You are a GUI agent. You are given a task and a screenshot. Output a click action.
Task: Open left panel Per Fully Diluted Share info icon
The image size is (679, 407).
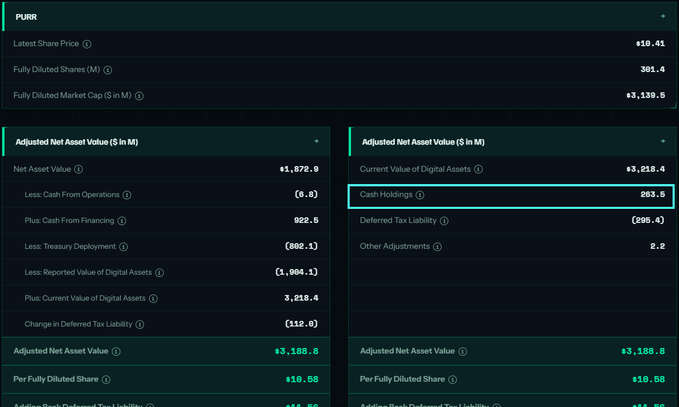[x=106, y=380]
